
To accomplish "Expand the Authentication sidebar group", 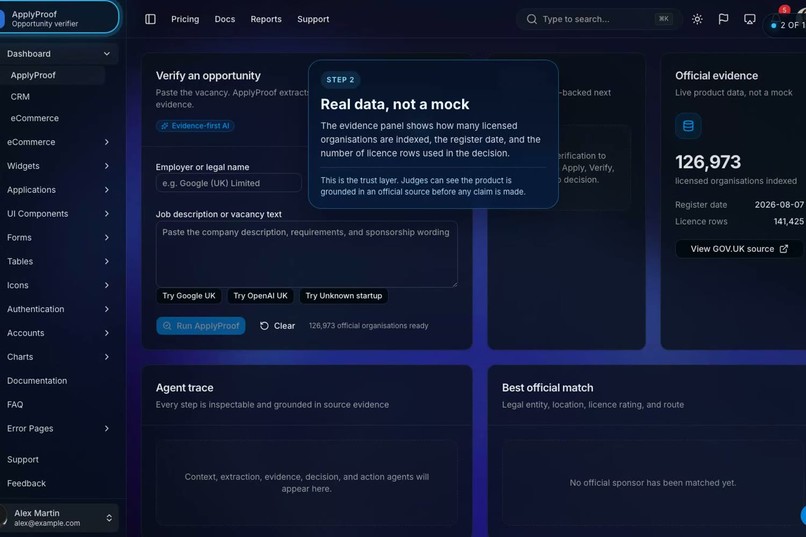I will (59, 309).
